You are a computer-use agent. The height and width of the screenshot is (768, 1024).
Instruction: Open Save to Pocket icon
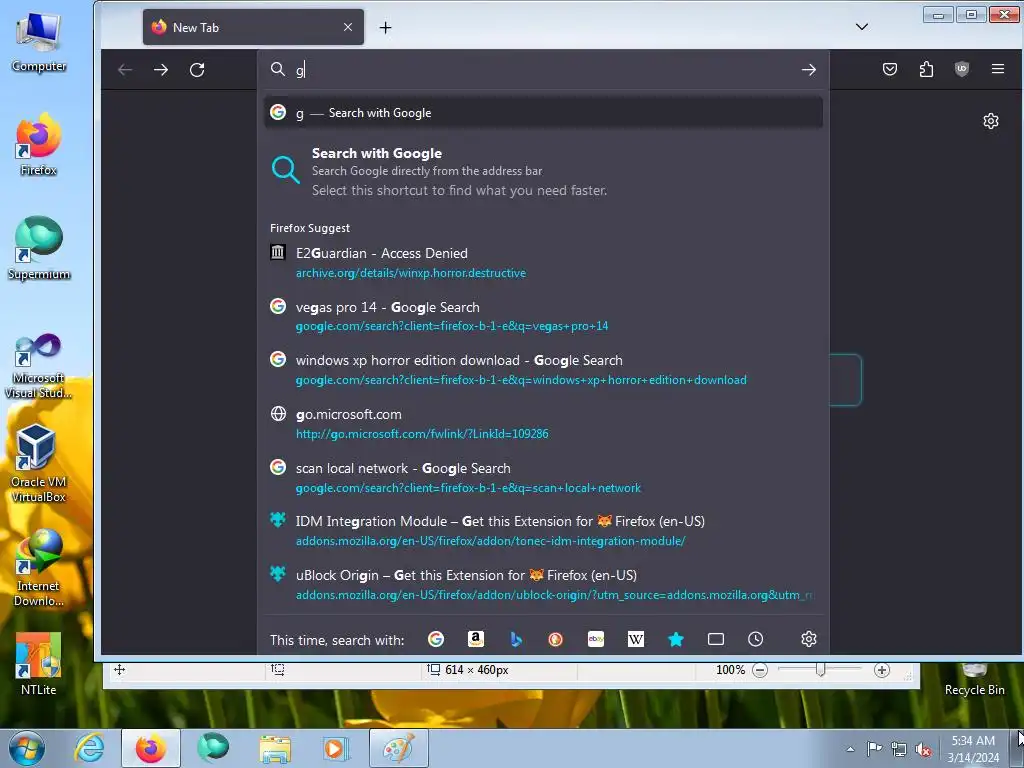click(889, 69)
